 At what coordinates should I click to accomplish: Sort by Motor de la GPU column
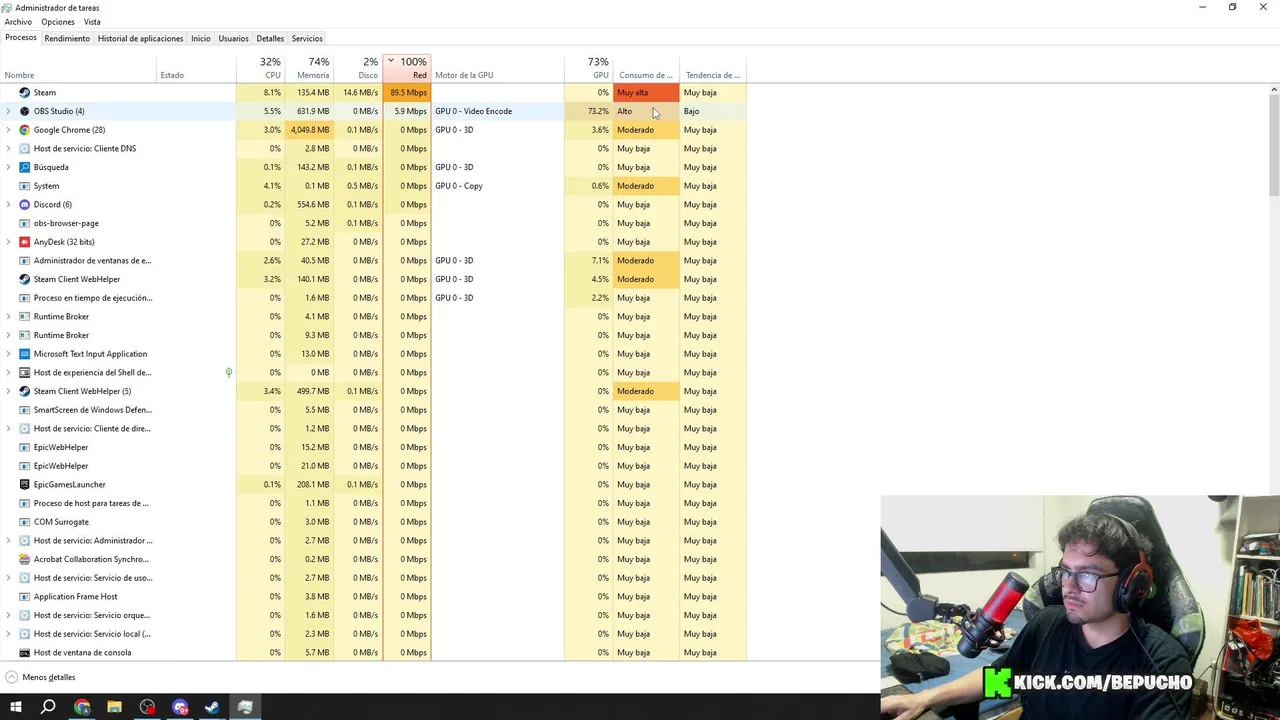pyautogui.click(x=497, y=68)
